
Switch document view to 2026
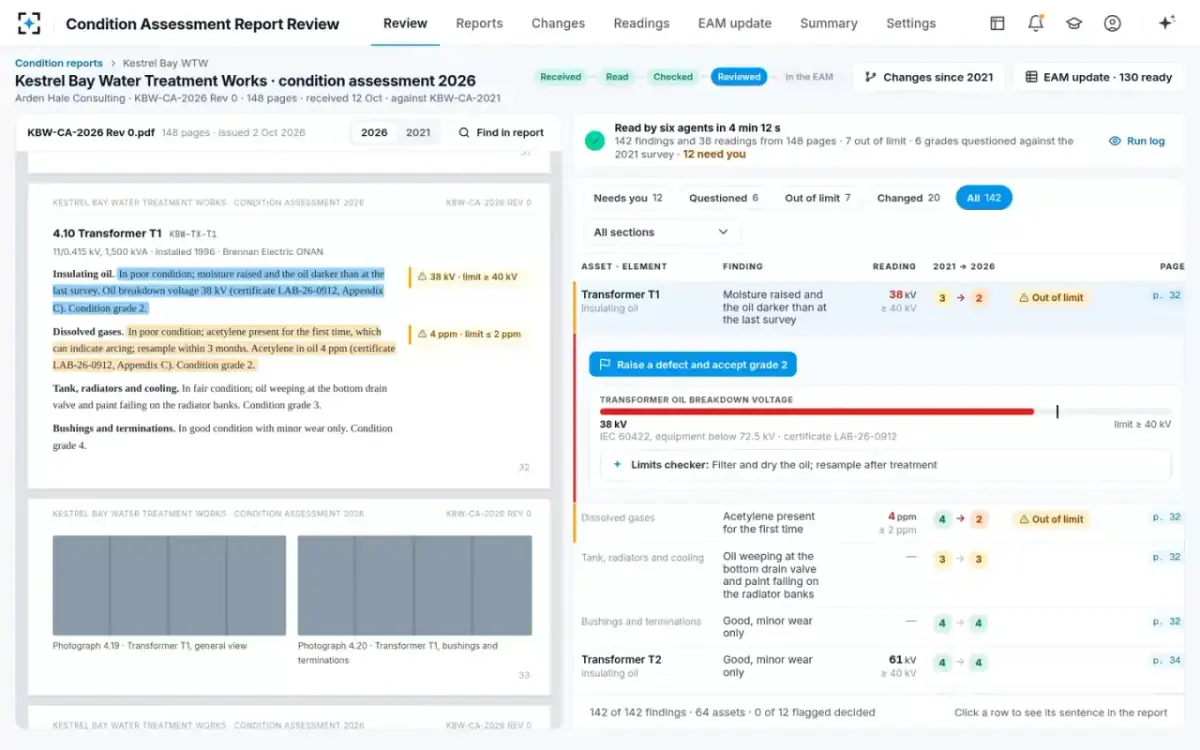(x=374, y=132)
